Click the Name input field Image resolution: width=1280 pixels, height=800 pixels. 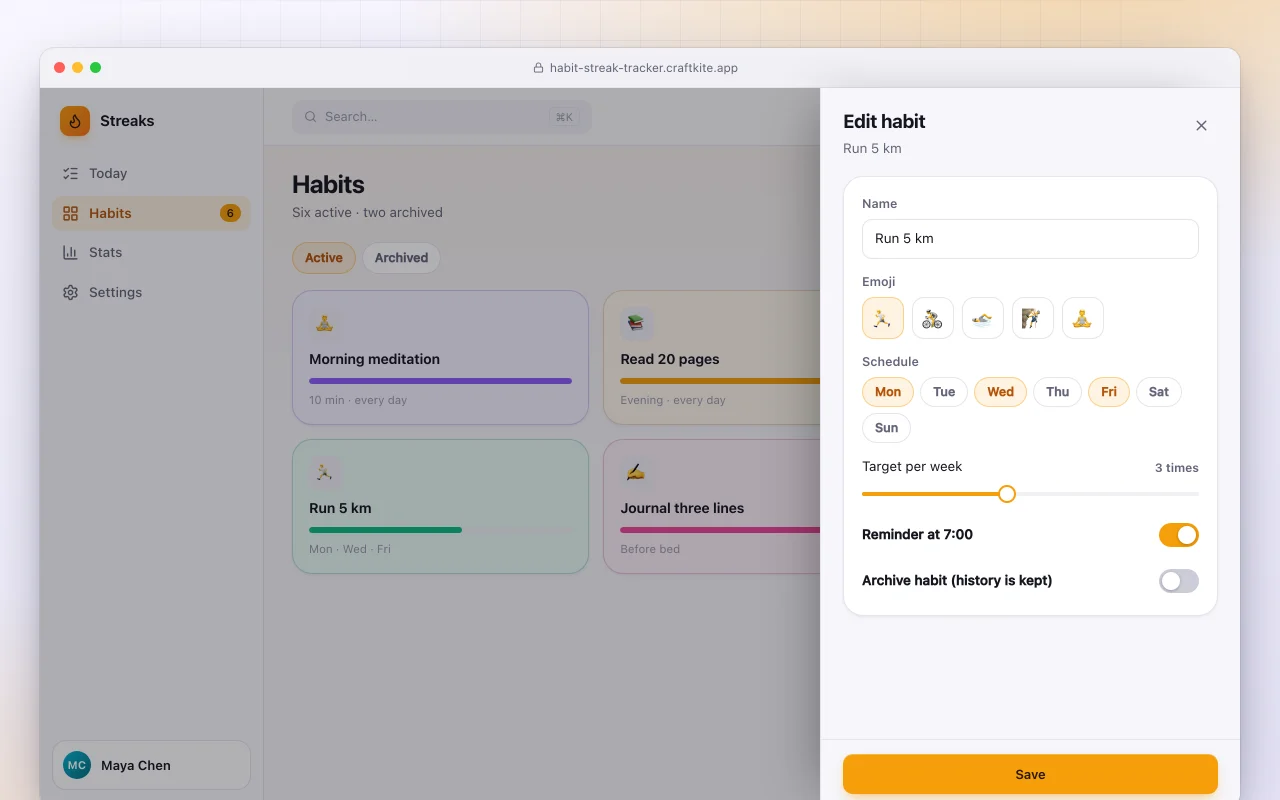tap(1030, 239)
